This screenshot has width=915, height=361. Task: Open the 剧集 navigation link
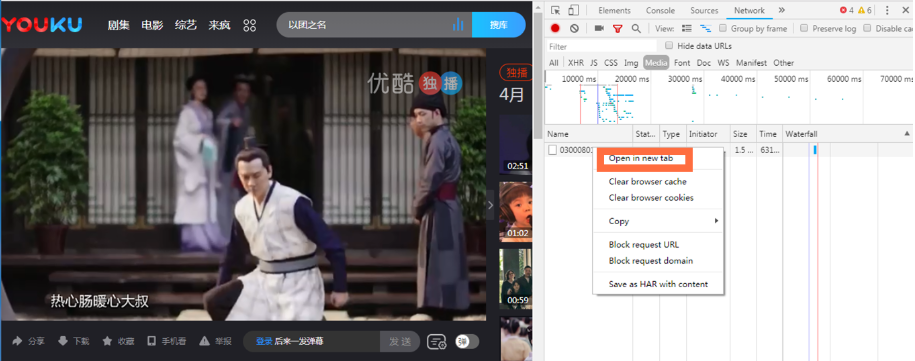118,25
